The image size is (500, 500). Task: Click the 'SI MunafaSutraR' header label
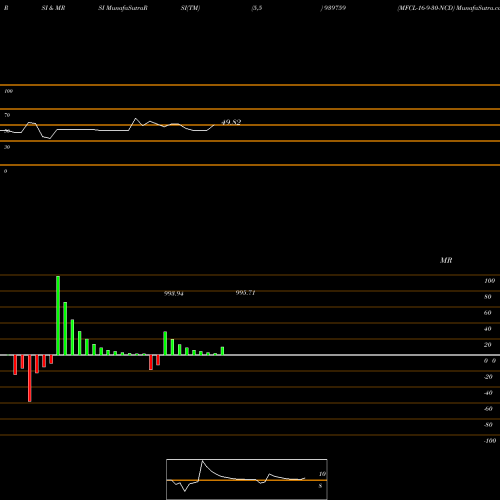pyautogui.click(x=123, y=8)
